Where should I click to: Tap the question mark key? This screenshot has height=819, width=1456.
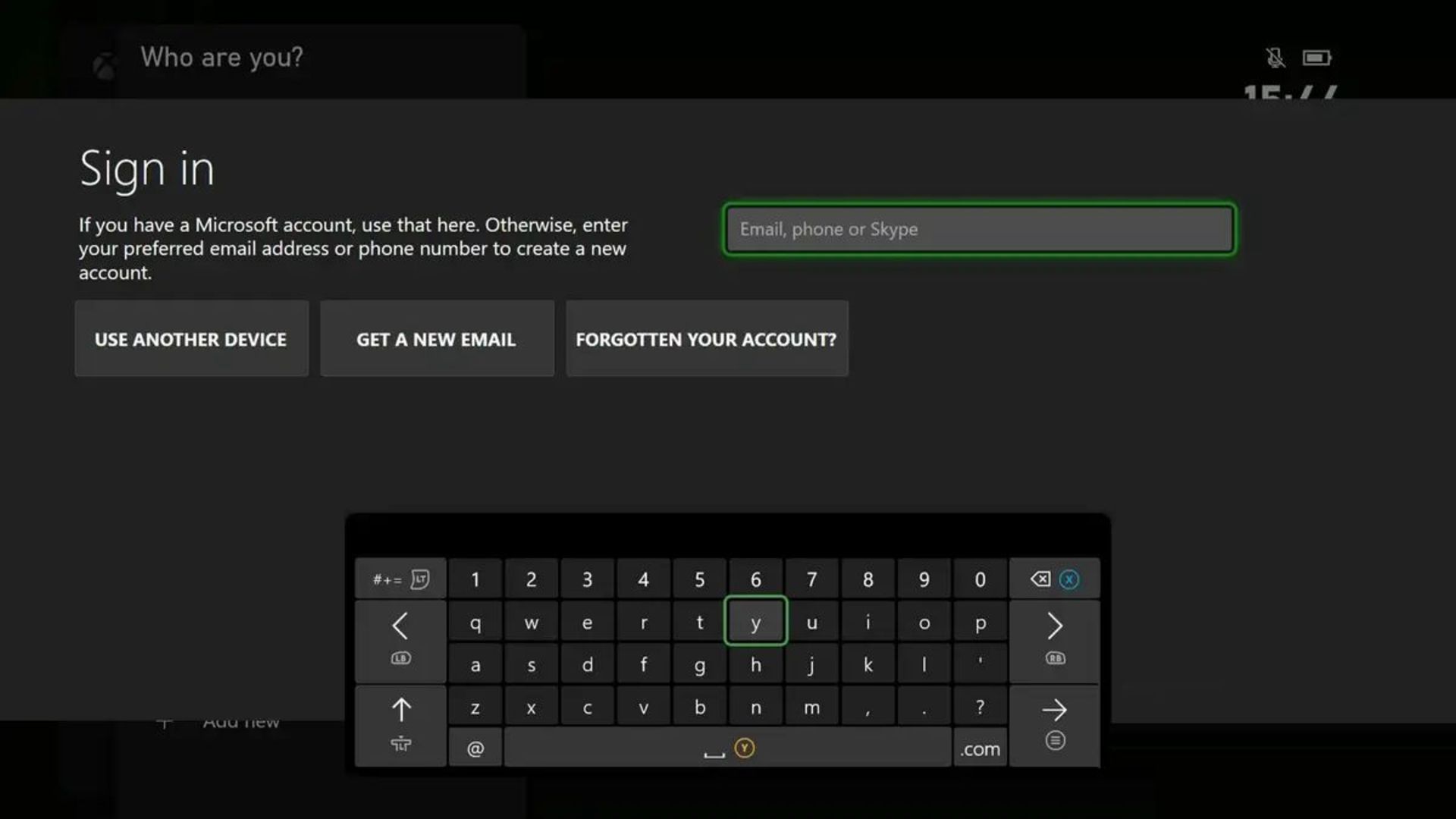[981, 707]
